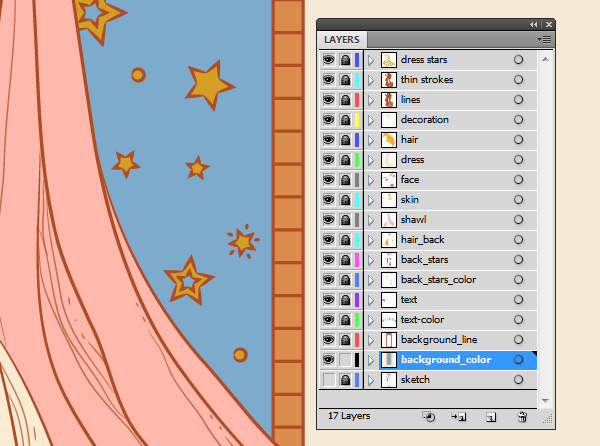Click the thin strokes layer thumbnail
Screen dimensions: 600x446
(x=389, y=80)
